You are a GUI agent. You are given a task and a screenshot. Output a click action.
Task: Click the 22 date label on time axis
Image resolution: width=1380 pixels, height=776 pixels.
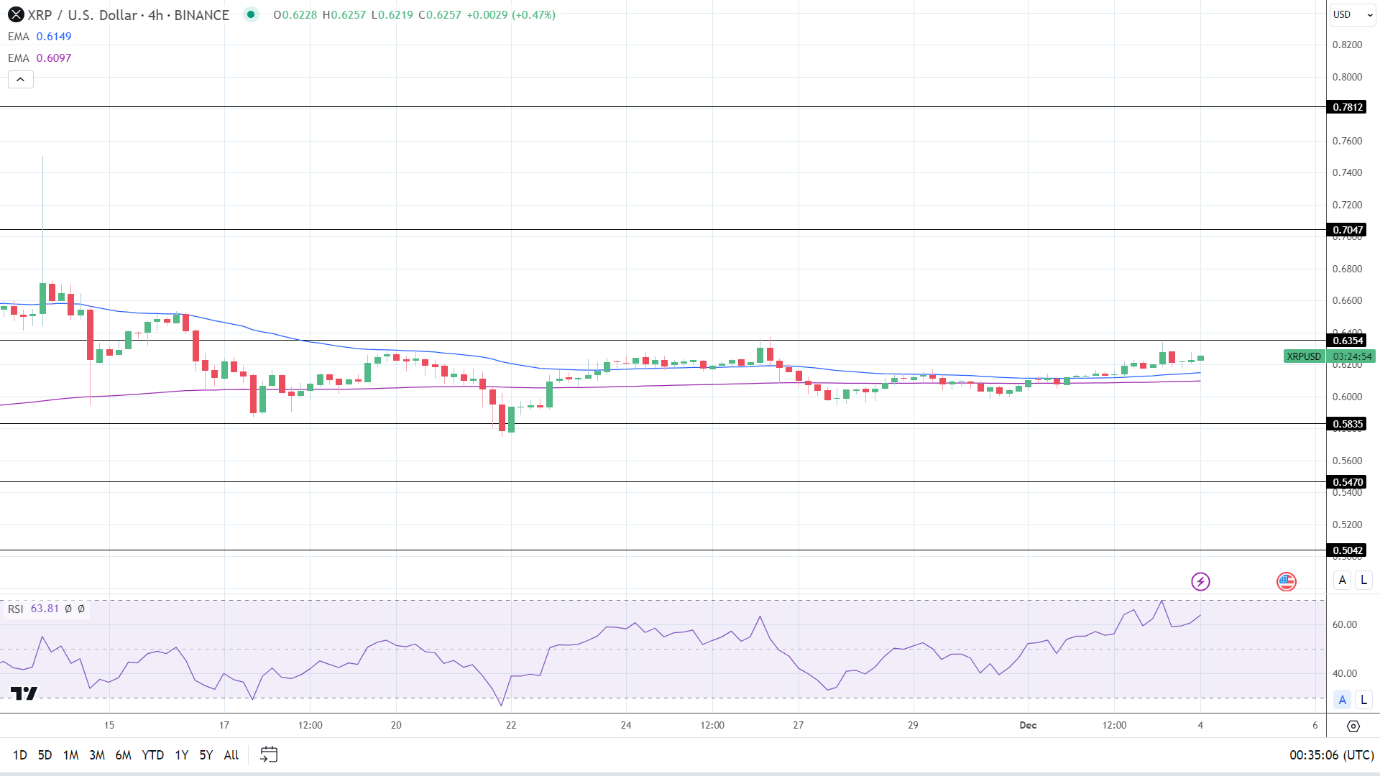(511, 725)
